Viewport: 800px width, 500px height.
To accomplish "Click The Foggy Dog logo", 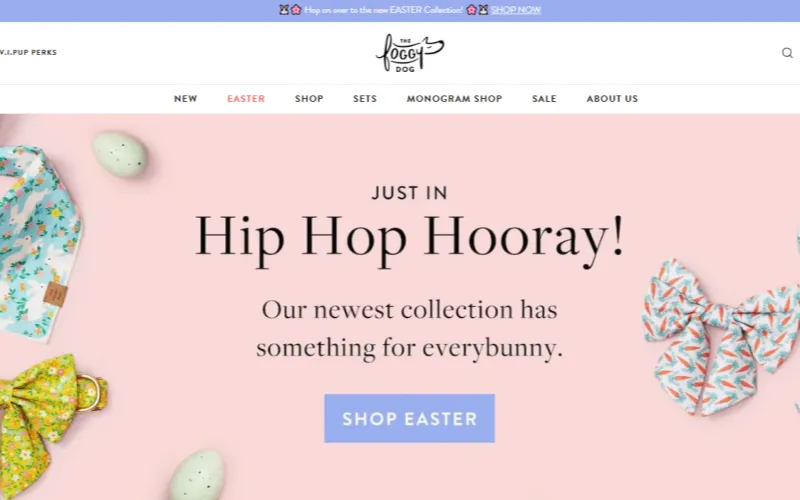I will [410, 53].
